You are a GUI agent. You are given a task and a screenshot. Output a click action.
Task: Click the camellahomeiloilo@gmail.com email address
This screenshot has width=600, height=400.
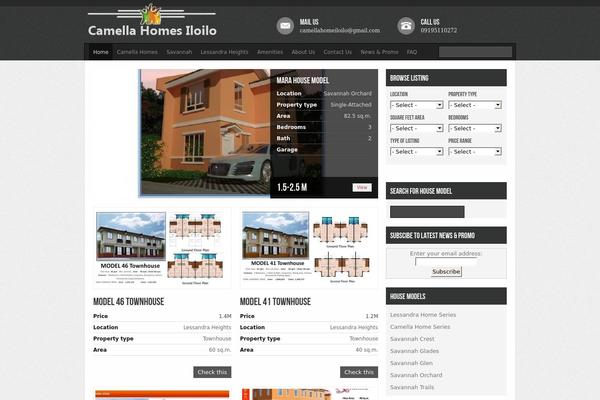[x=340, y=30]
